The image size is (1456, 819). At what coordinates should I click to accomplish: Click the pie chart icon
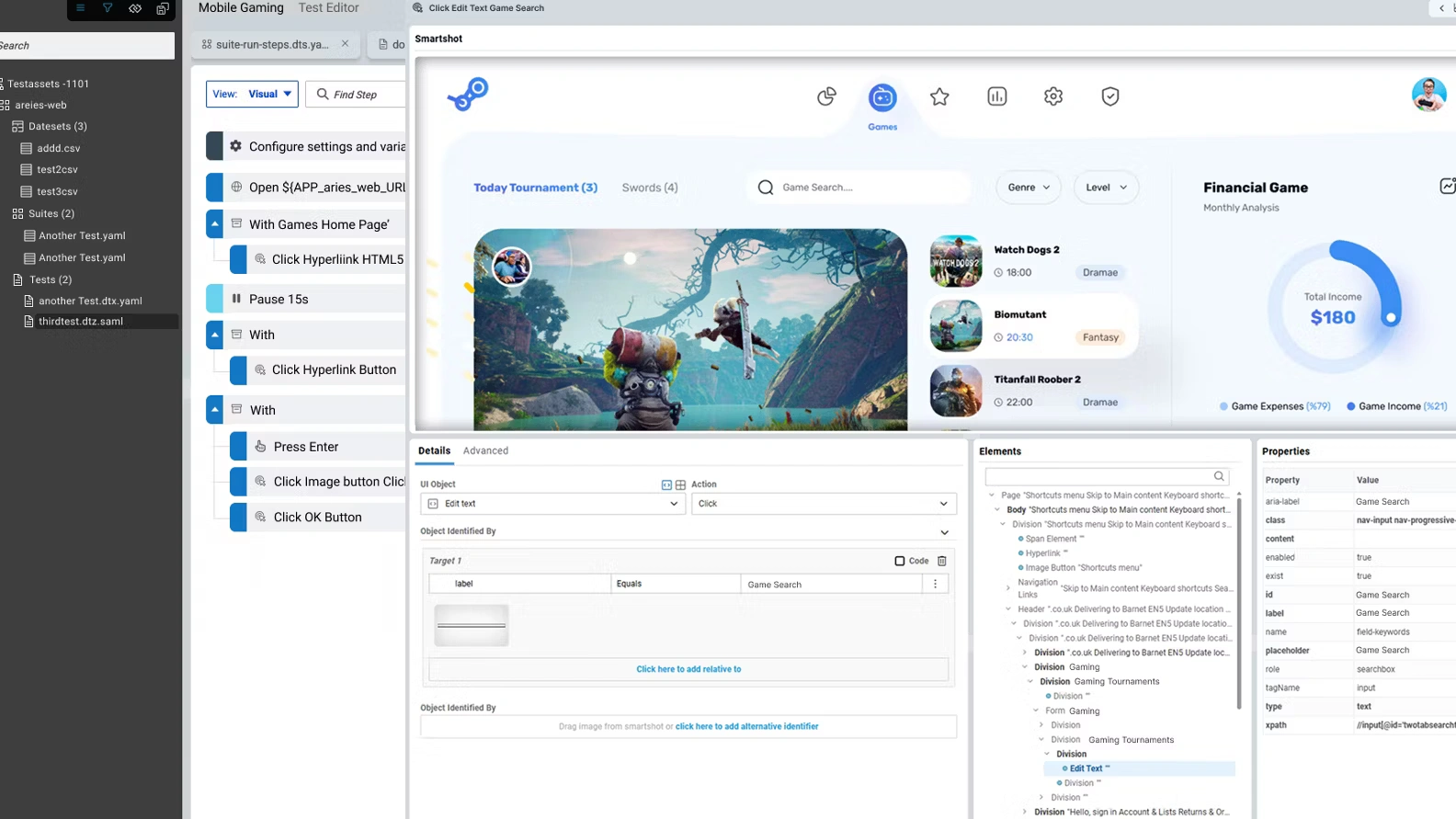click(826, 97)
